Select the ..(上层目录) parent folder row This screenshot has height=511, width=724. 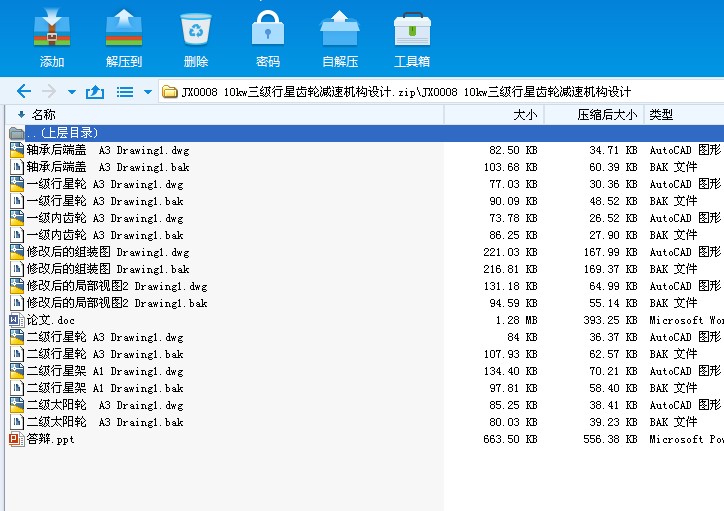[x=365, y=133]
